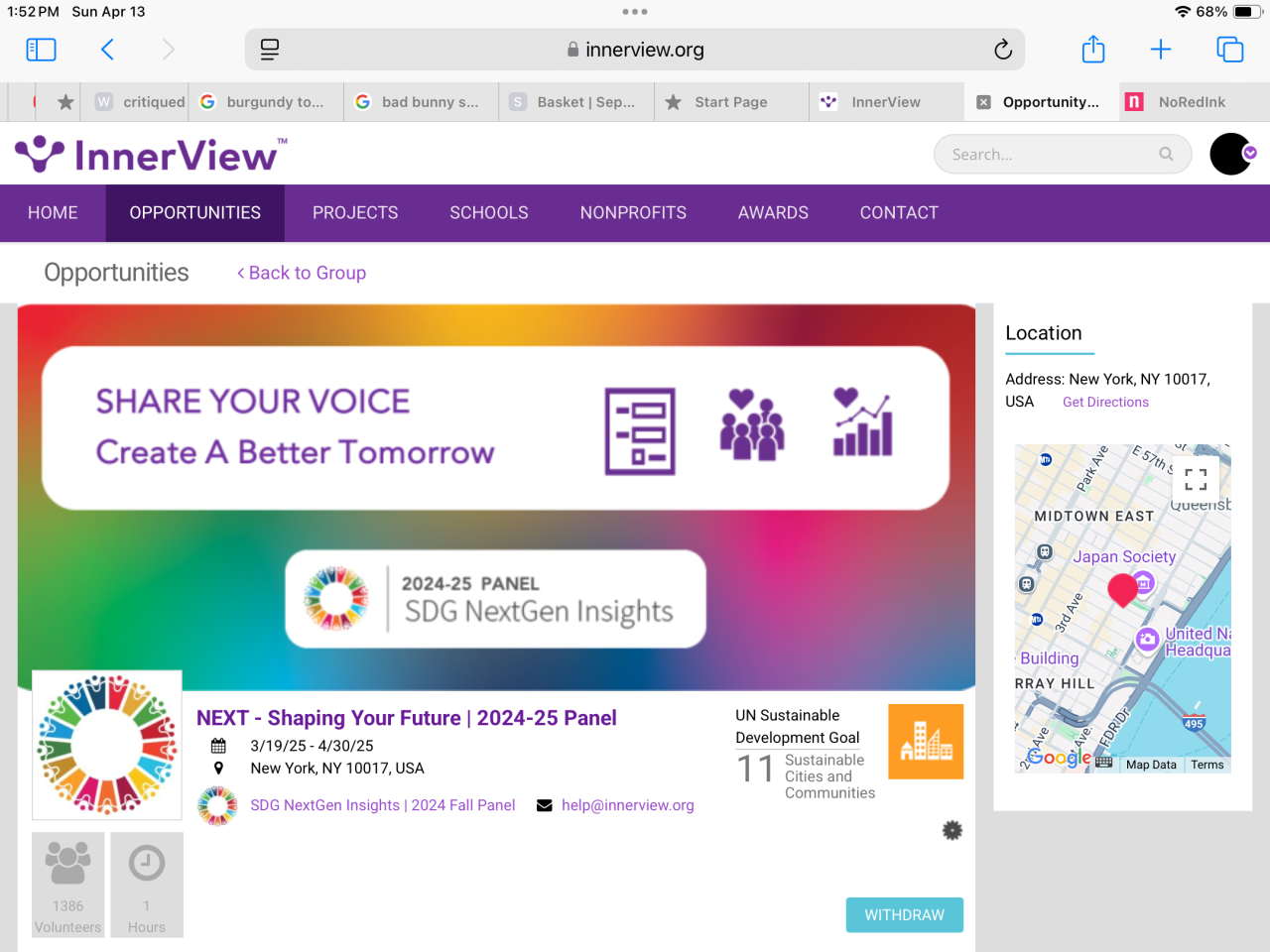Switch to the burgundy Google search tab
Screen dimensions: 1270x952
point(266,102)
